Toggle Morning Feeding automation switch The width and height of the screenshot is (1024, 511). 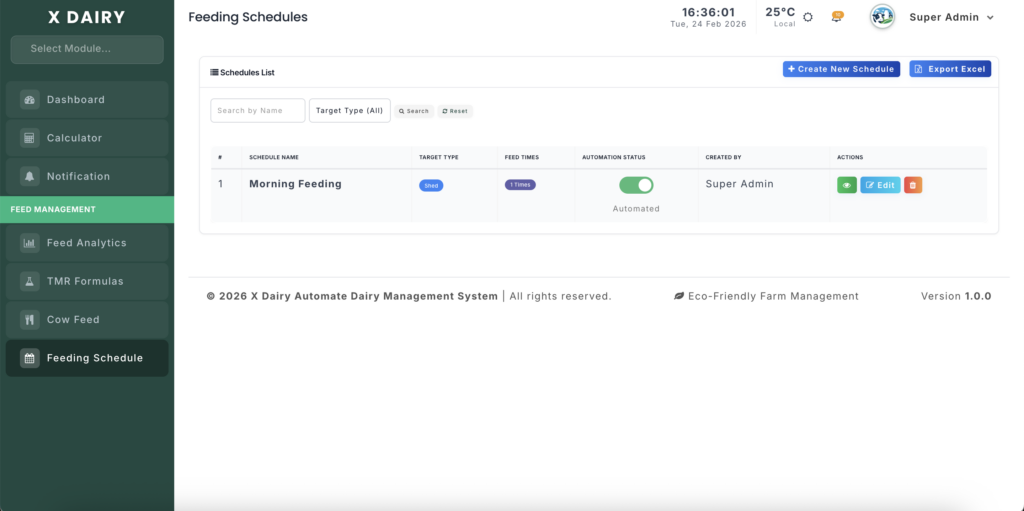(636, 185)
